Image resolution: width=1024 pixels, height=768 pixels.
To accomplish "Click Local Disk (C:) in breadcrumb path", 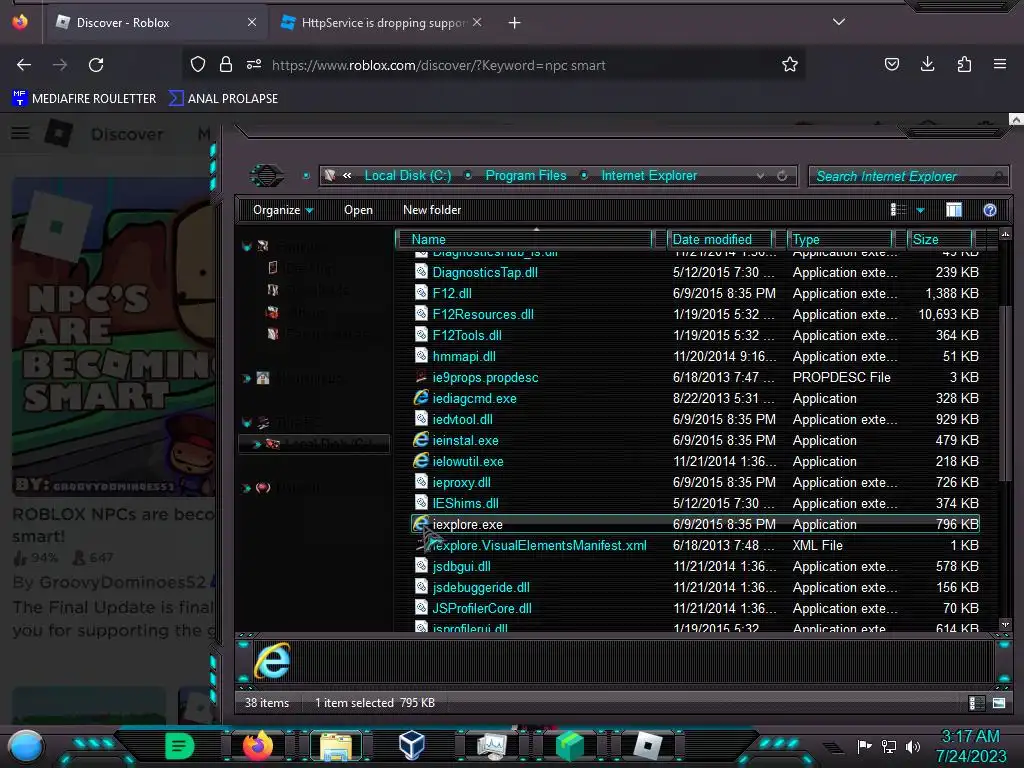I will [408, 176].
